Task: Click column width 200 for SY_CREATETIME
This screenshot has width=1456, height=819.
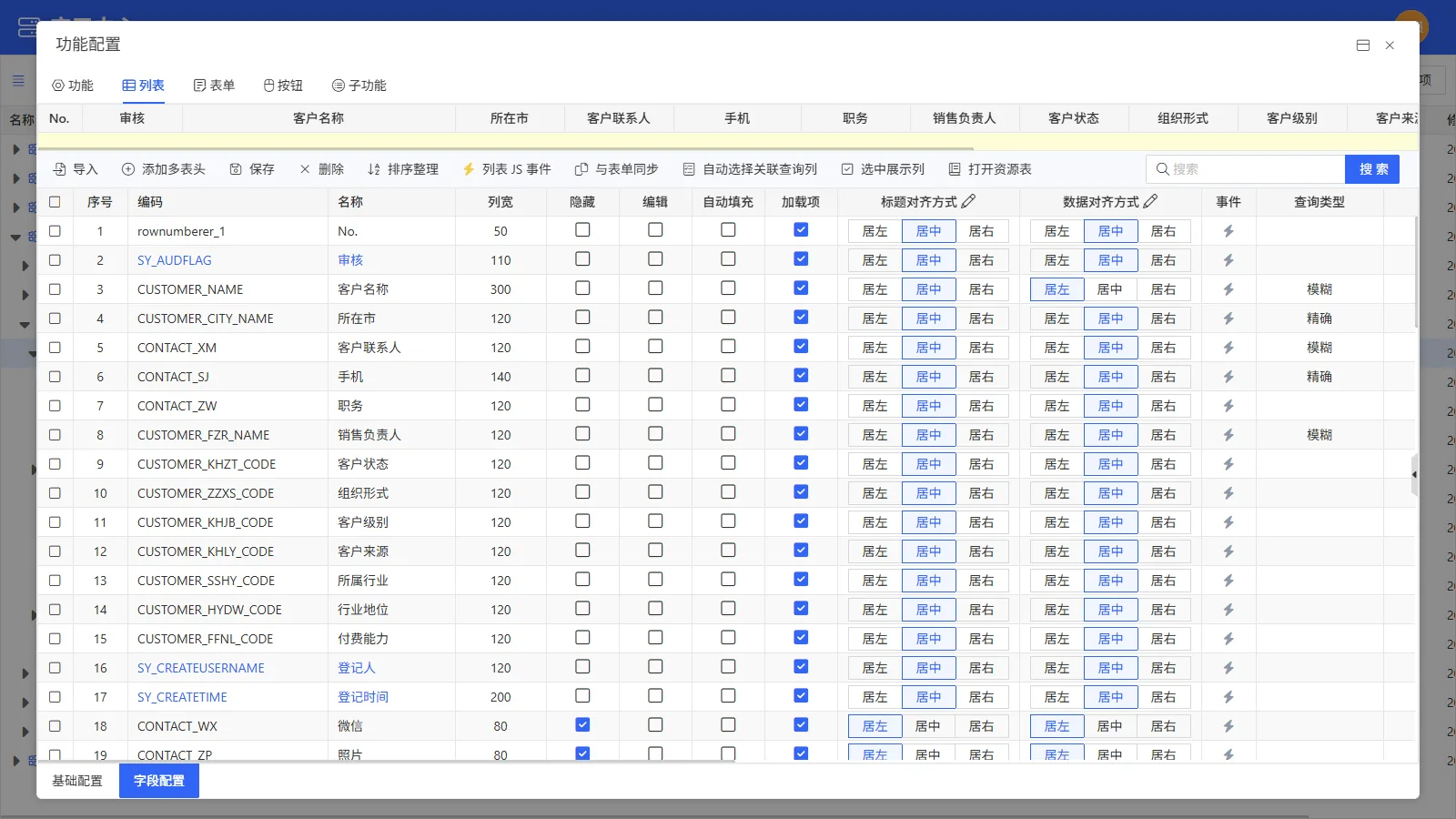Action: coord(500,697)
